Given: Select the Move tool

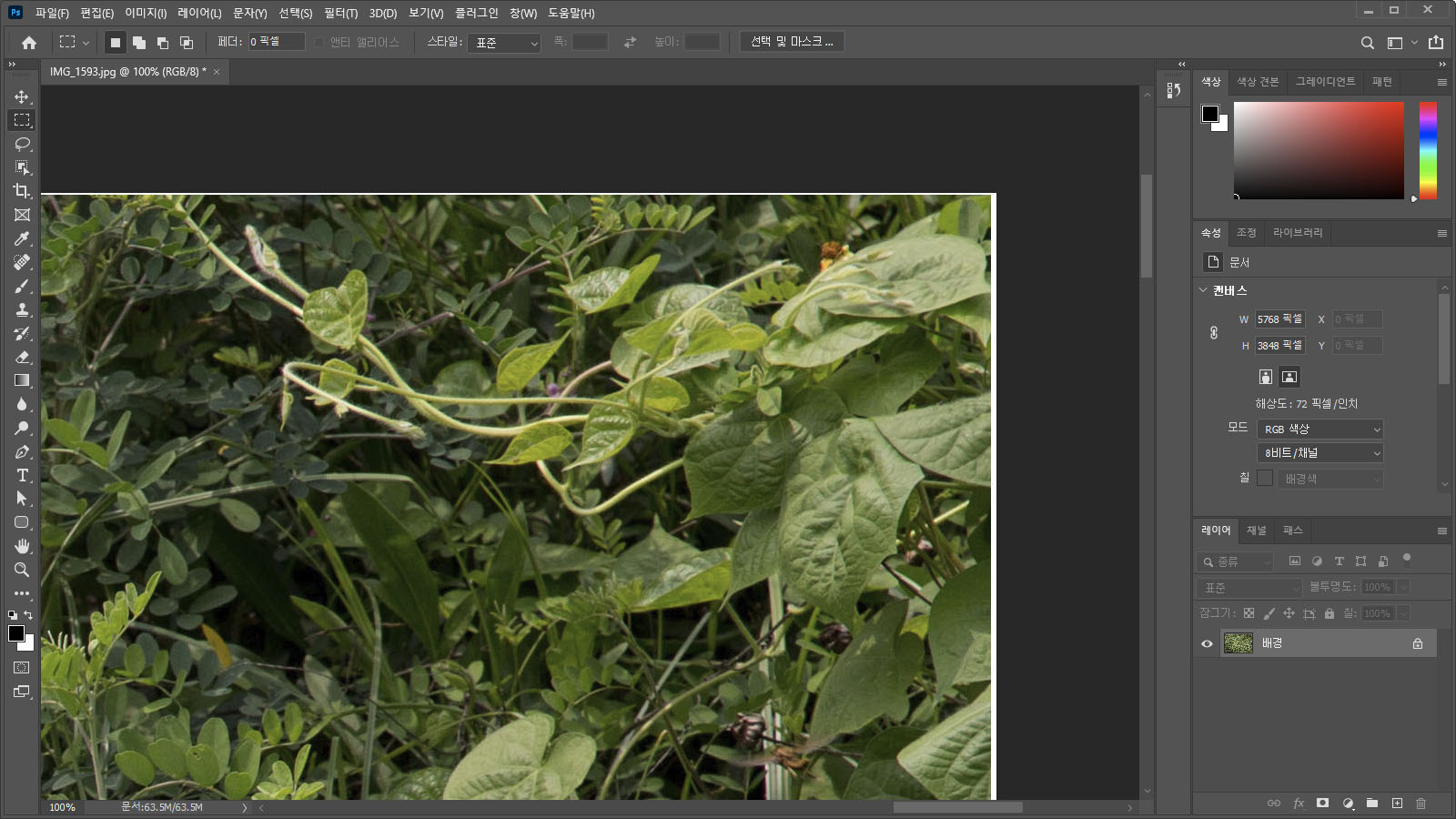Looking at the screenshot, I should click(x=22, y=96).
